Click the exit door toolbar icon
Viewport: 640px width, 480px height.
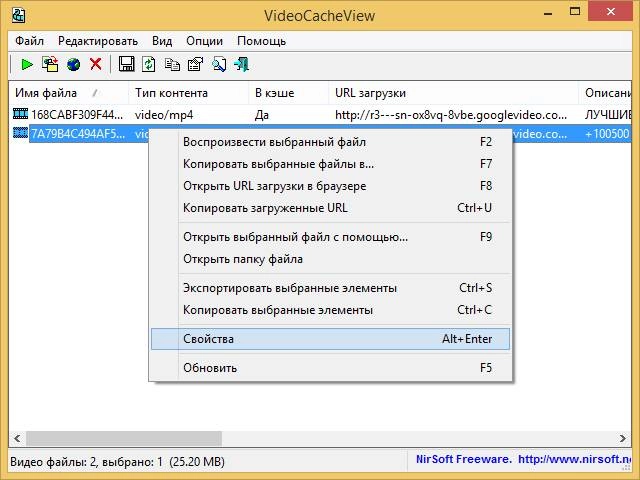pos(241,64)
